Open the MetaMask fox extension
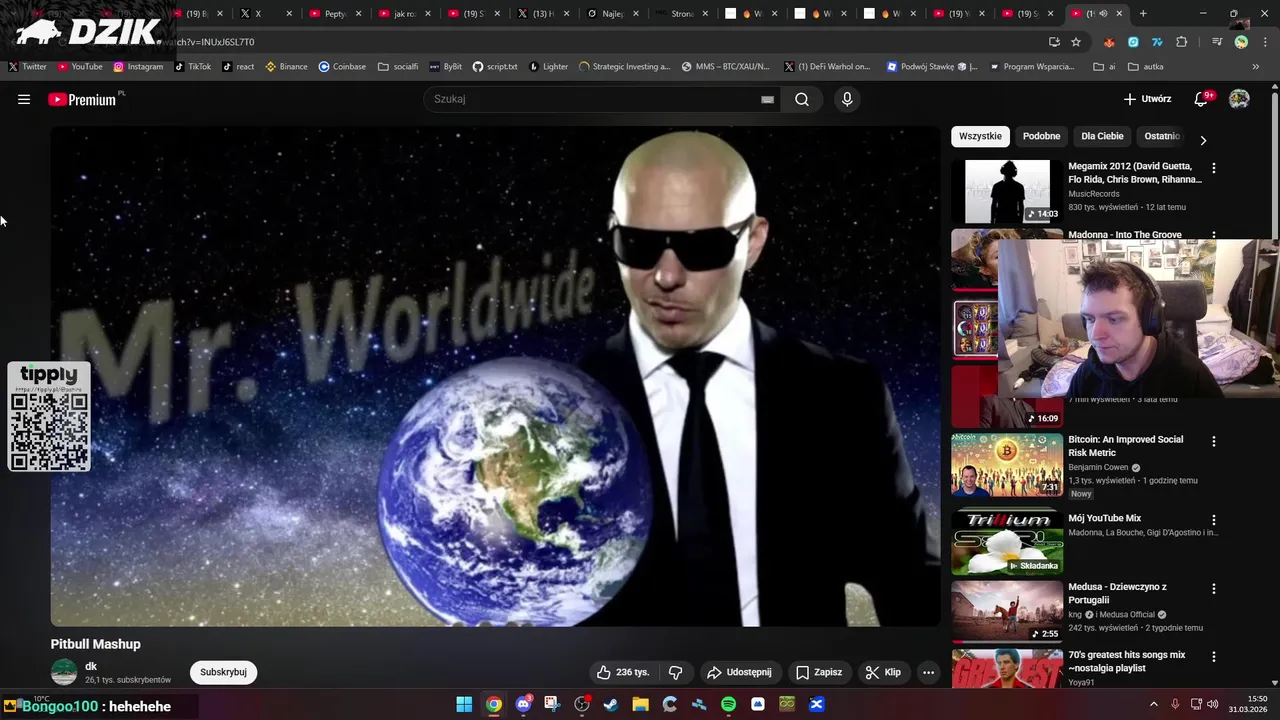This screenshot has height=720, width=1280. 1109,42
